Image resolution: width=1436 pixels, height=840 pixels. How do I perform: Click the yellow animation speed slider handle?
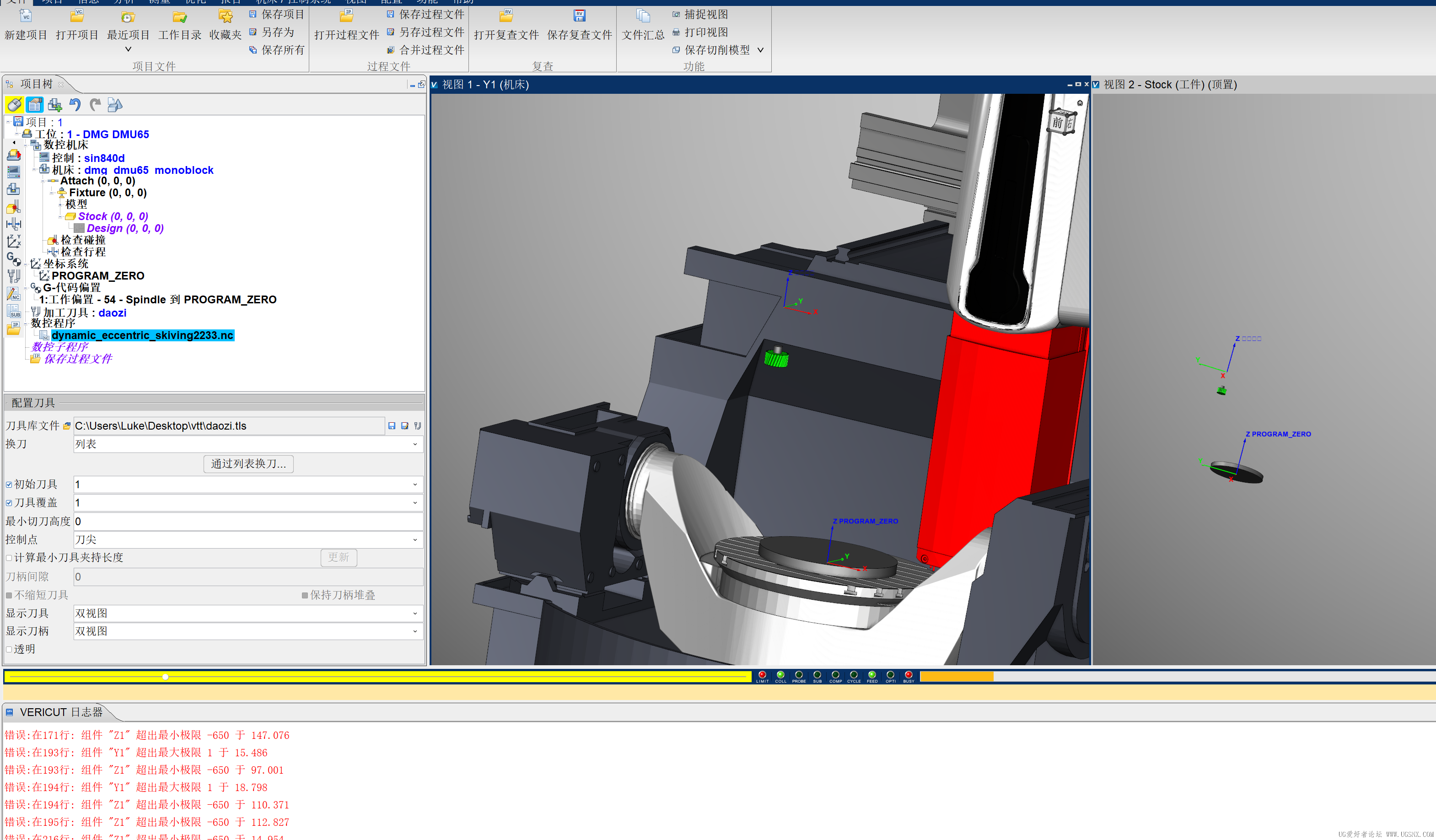(165, 677)
